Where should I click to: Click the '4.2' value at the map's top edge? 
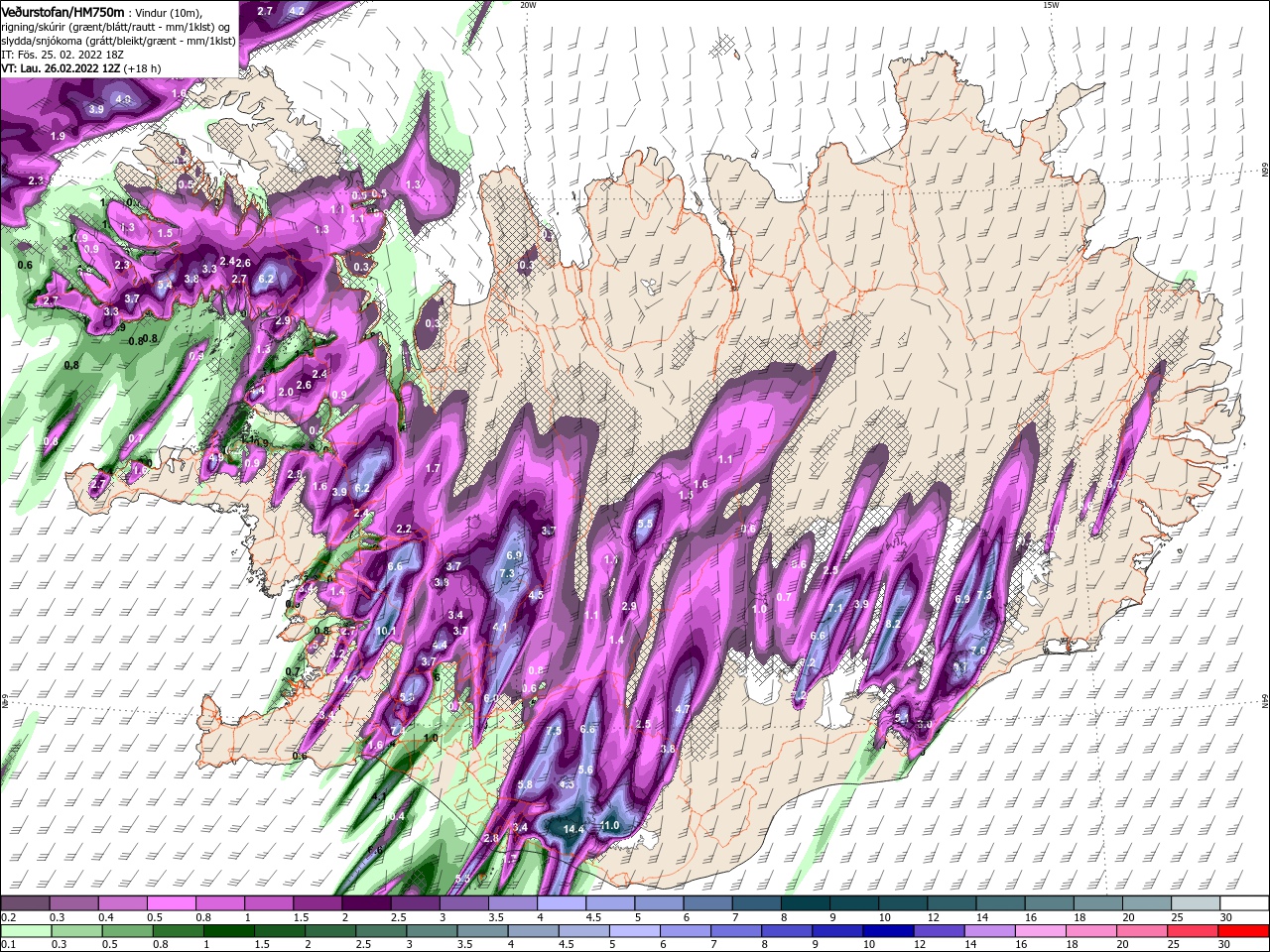tap(297, 11)
